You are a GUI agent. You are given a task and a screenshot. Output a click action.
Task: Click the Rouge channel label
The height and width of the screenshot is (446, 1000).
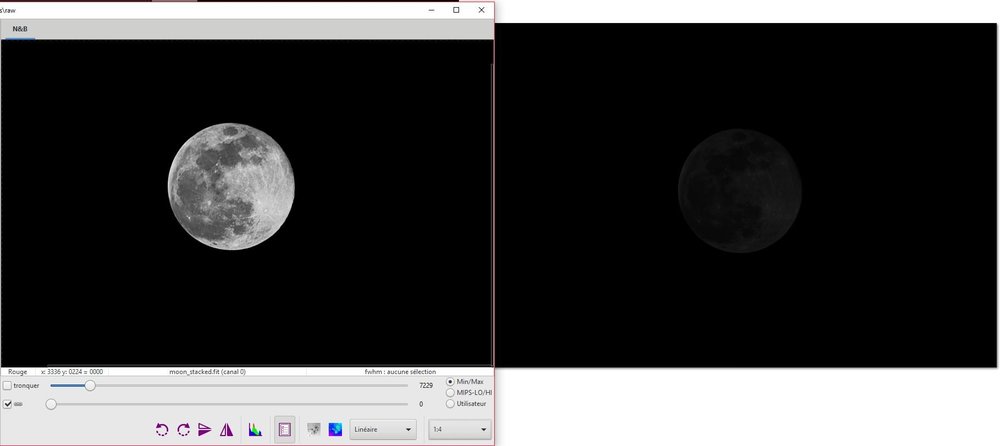(17, 371)
